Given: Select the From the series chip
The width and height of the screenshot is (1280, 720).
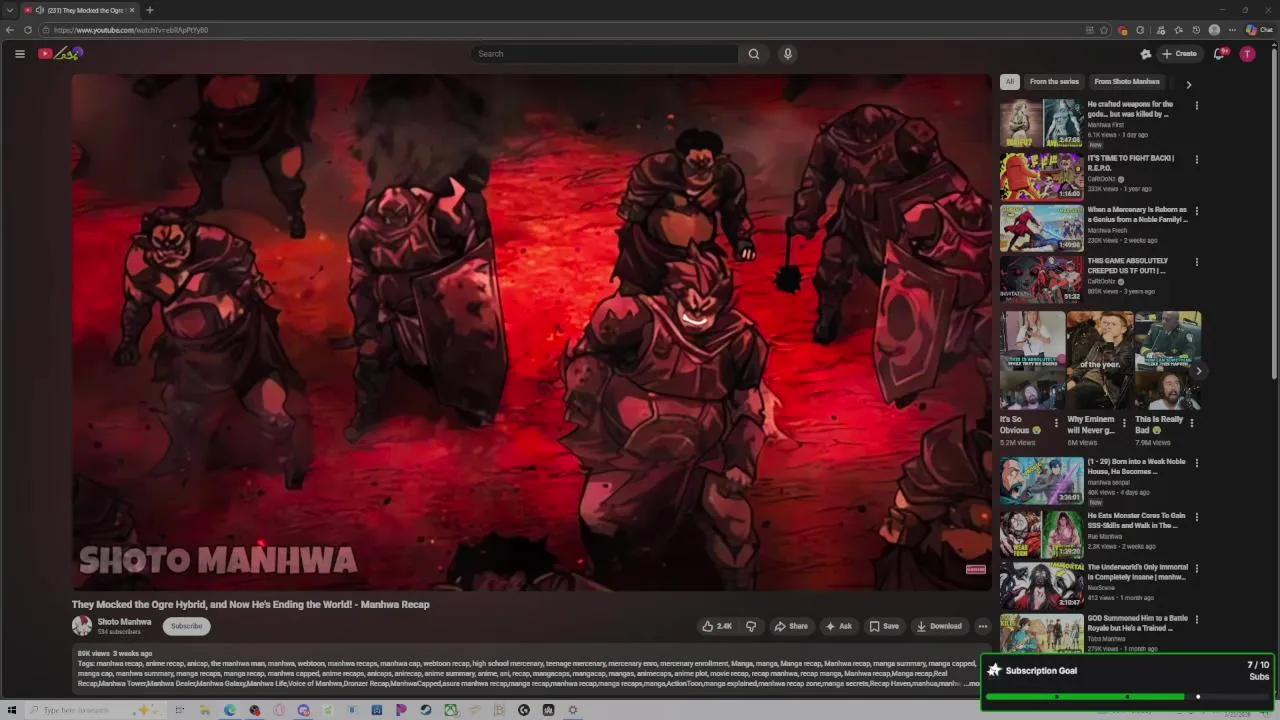Looking at the screenshot, I should (x=1054, y=82).
